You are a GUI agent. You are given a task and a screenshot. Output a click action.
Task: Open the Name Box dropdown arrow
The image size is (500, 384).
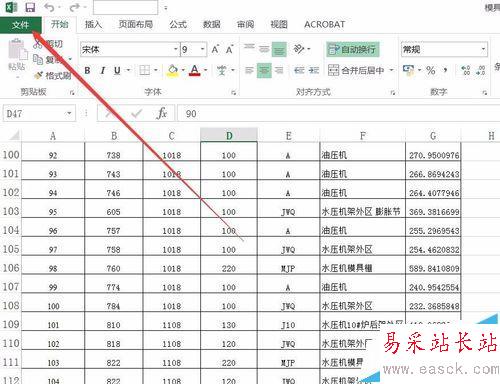(69, 113)
